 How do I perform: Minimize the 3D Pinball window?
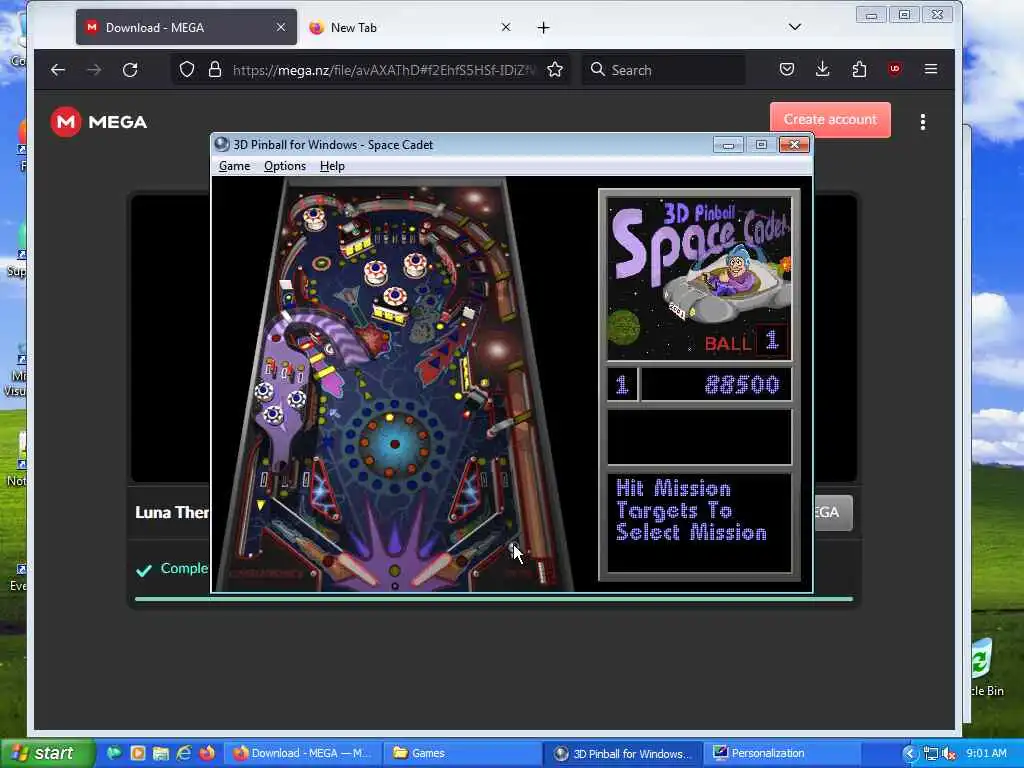728,144
